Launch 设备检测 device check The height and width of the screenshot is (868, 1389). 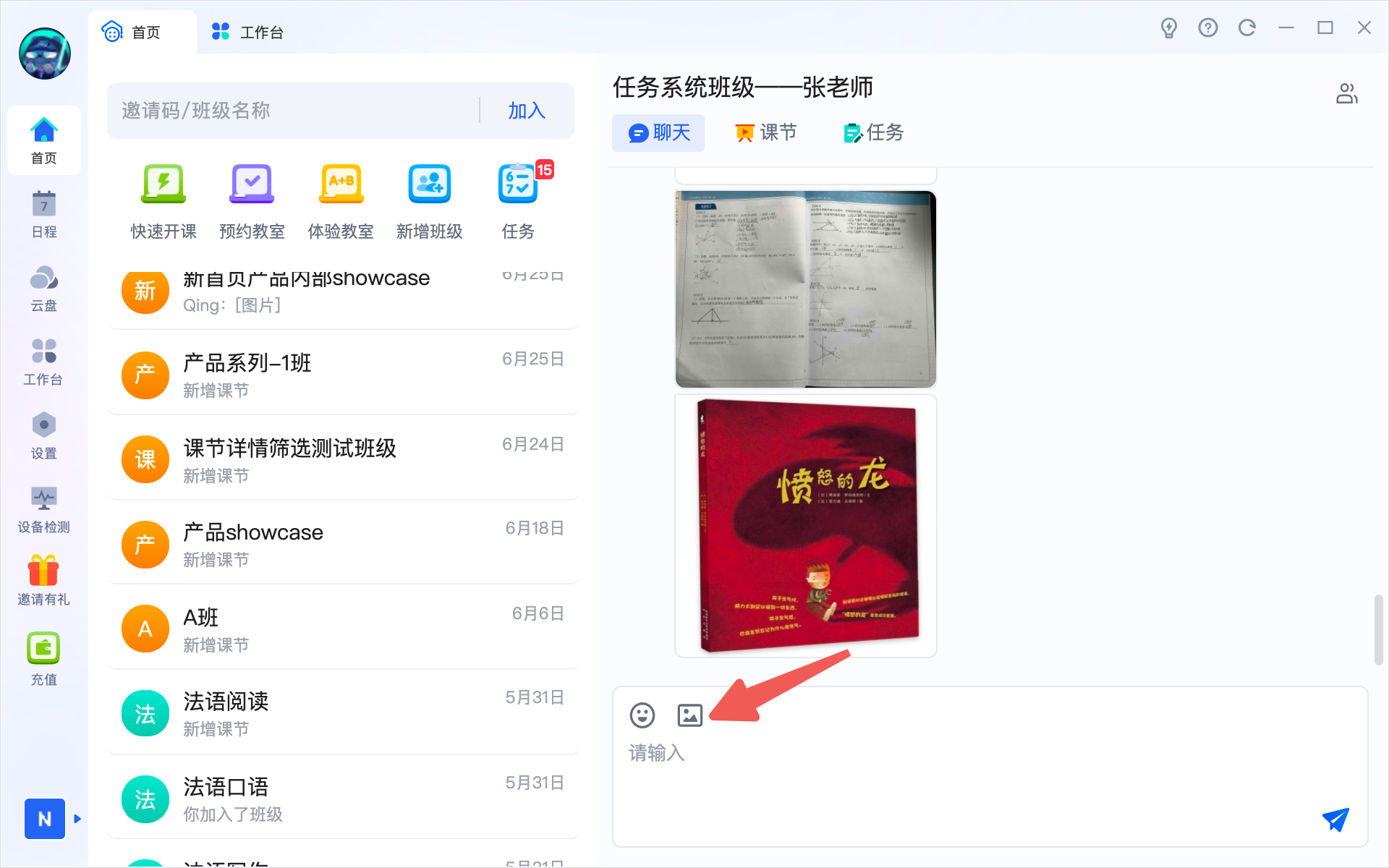click(44, 510)
